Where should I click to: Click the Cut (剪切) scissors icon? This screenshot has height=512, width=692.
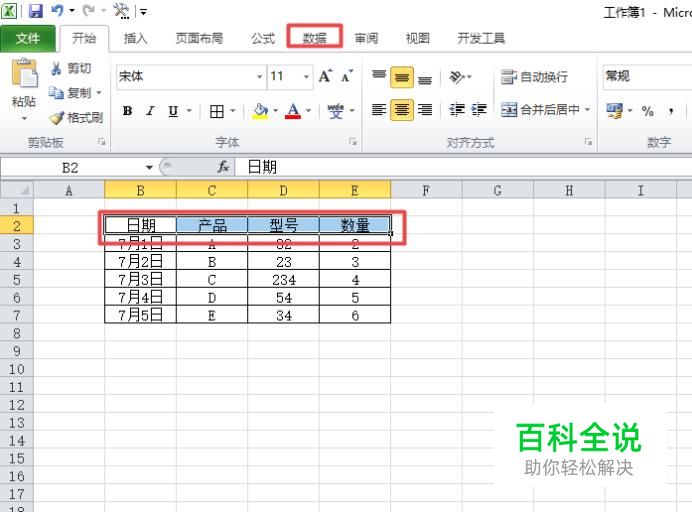56,68
